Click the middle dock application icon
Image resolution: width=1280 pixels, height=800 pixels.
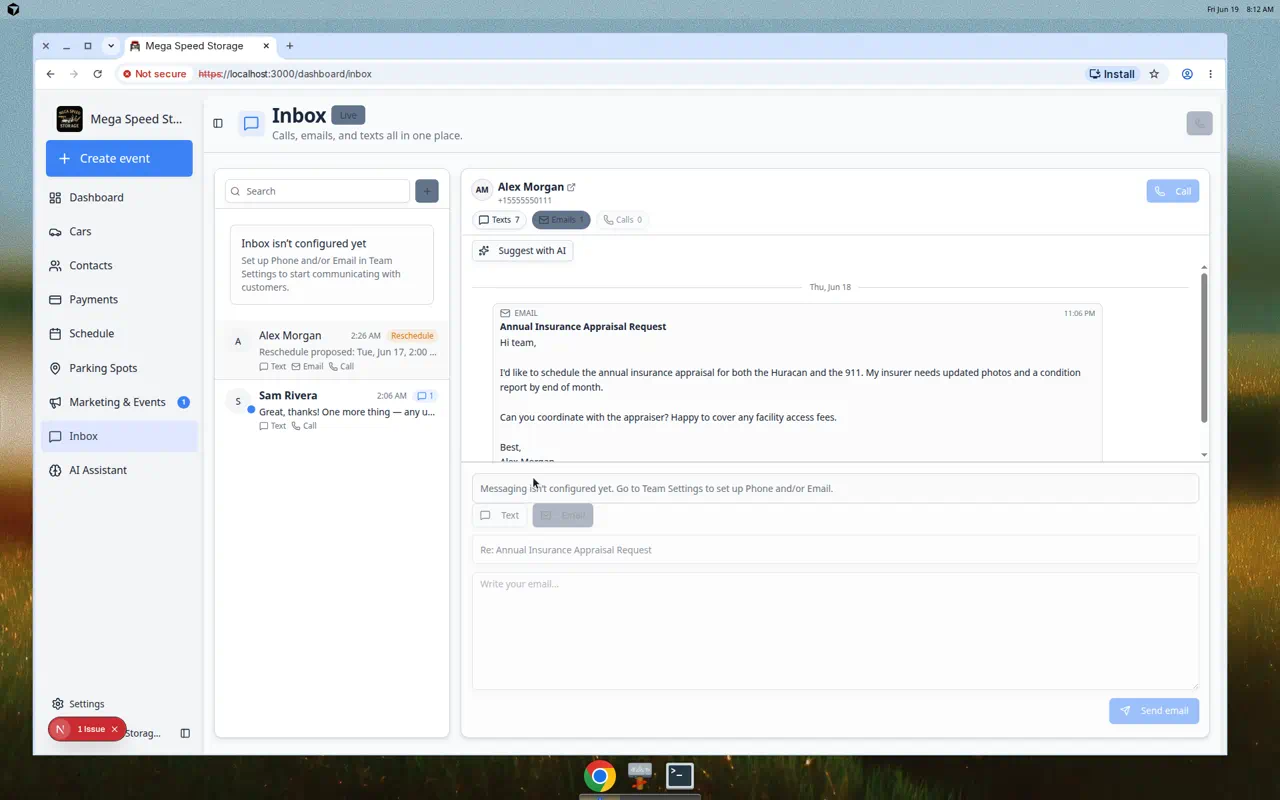point(640,775)
